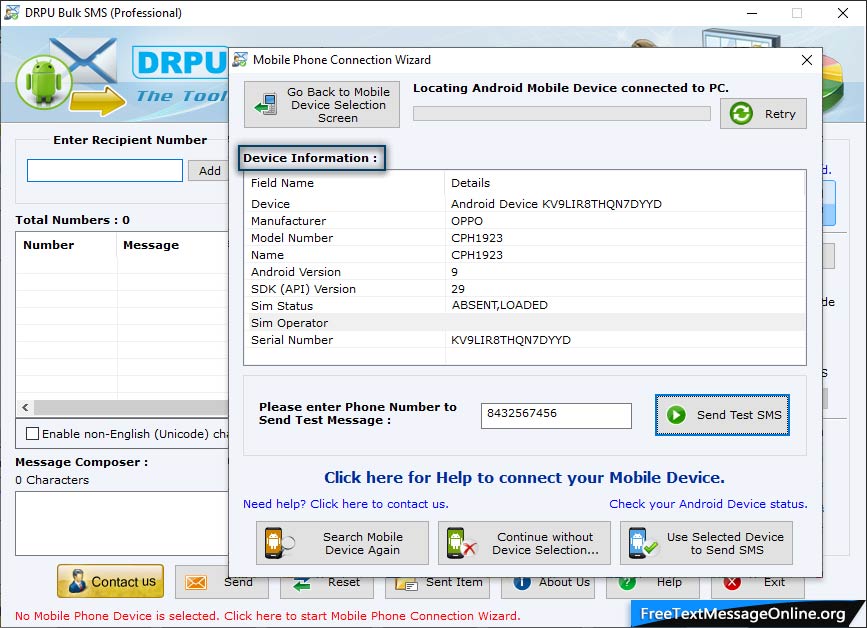
Task: Click the Message column header in main window
Action: (x=173, y=245)
